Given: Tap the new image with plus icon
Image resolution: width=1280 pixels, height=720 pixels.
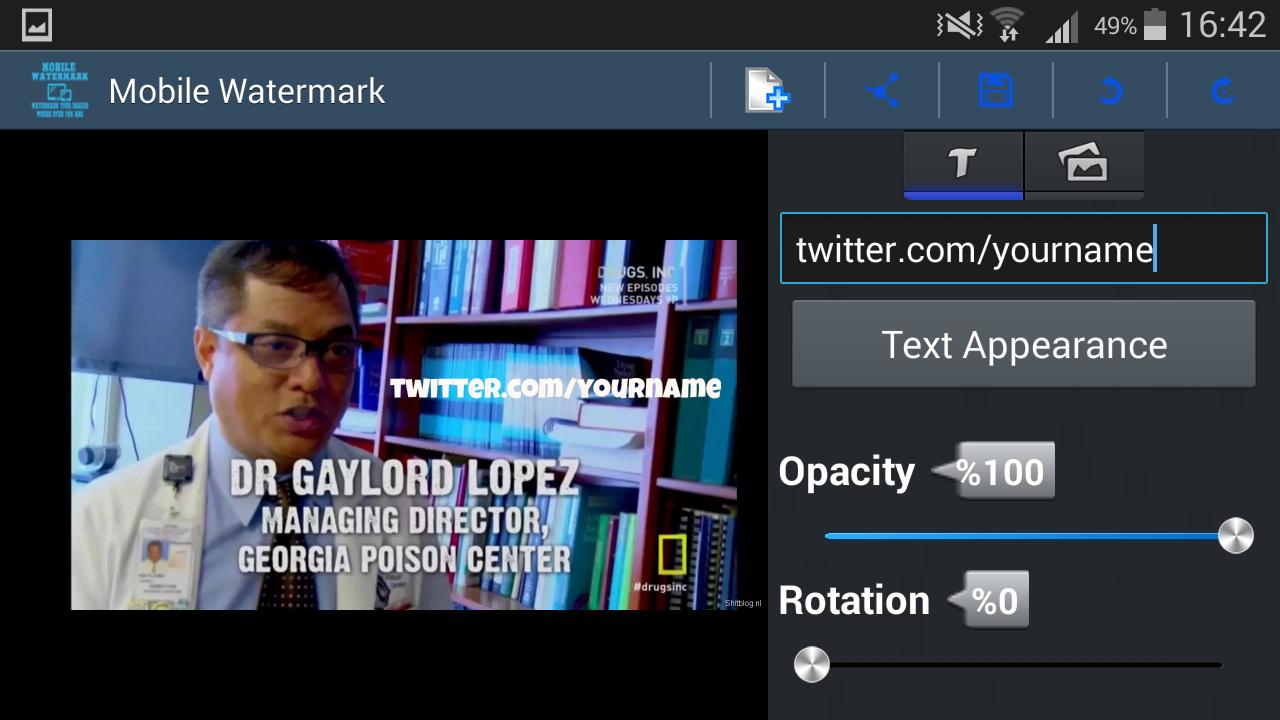Looking at the screenshot, I should click(x=767, y=91).
